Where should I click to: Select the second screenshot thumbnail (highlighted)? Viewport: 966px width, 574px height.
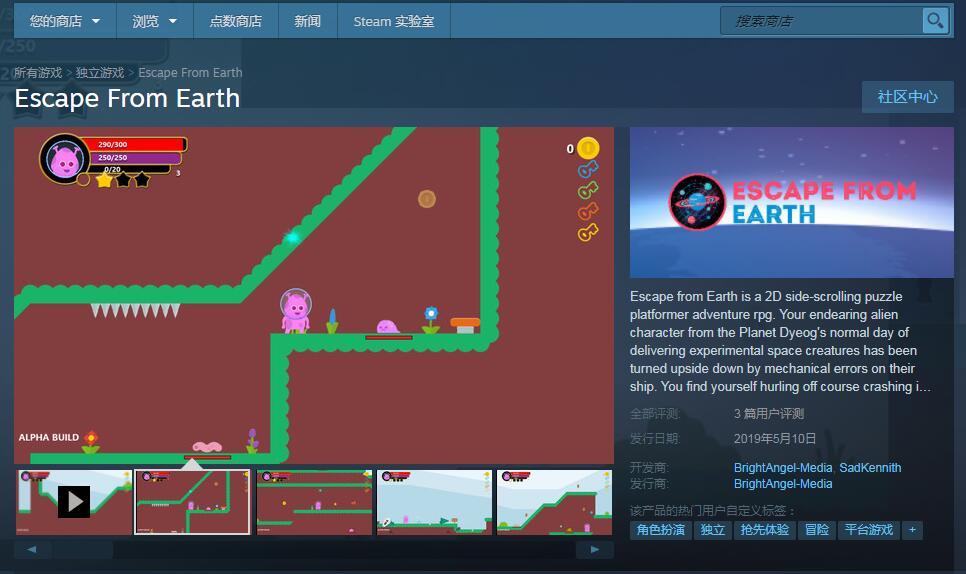point(192,502)
